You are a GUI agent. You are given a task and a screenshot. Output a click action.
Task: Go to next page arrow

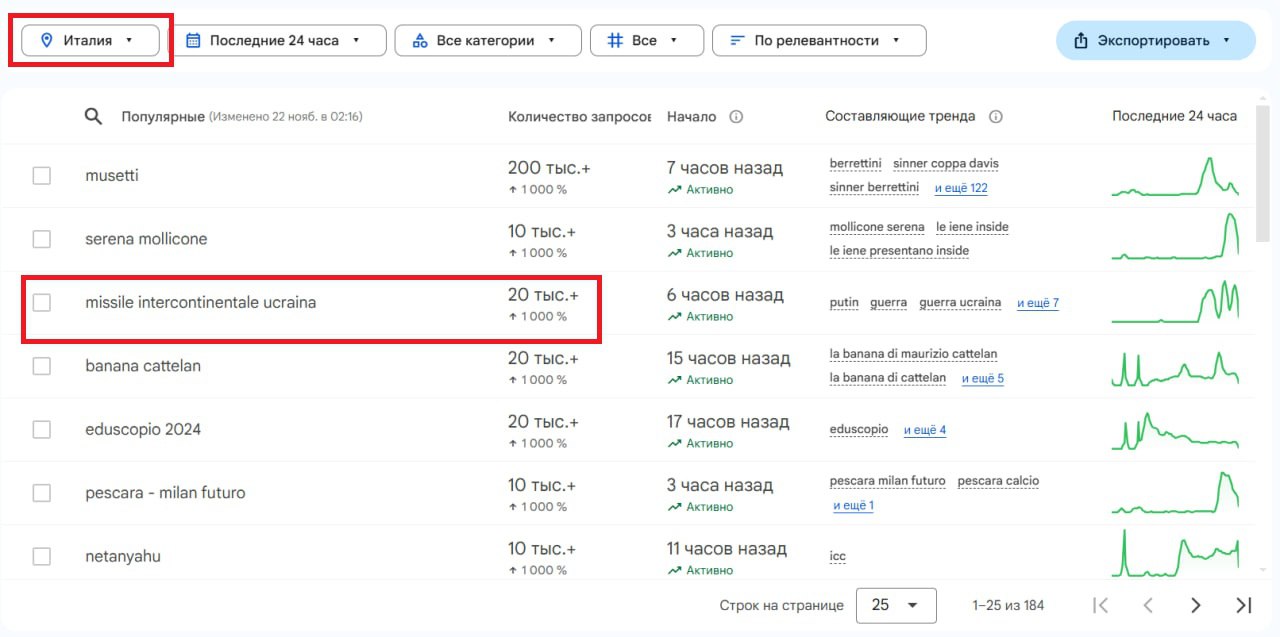point(1195,605)
